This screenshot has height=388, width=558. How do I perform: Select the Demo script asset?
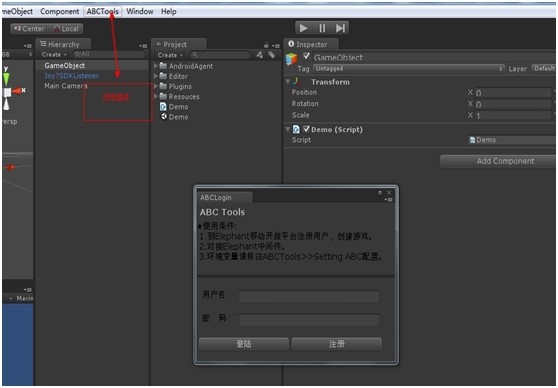point(174,107)
